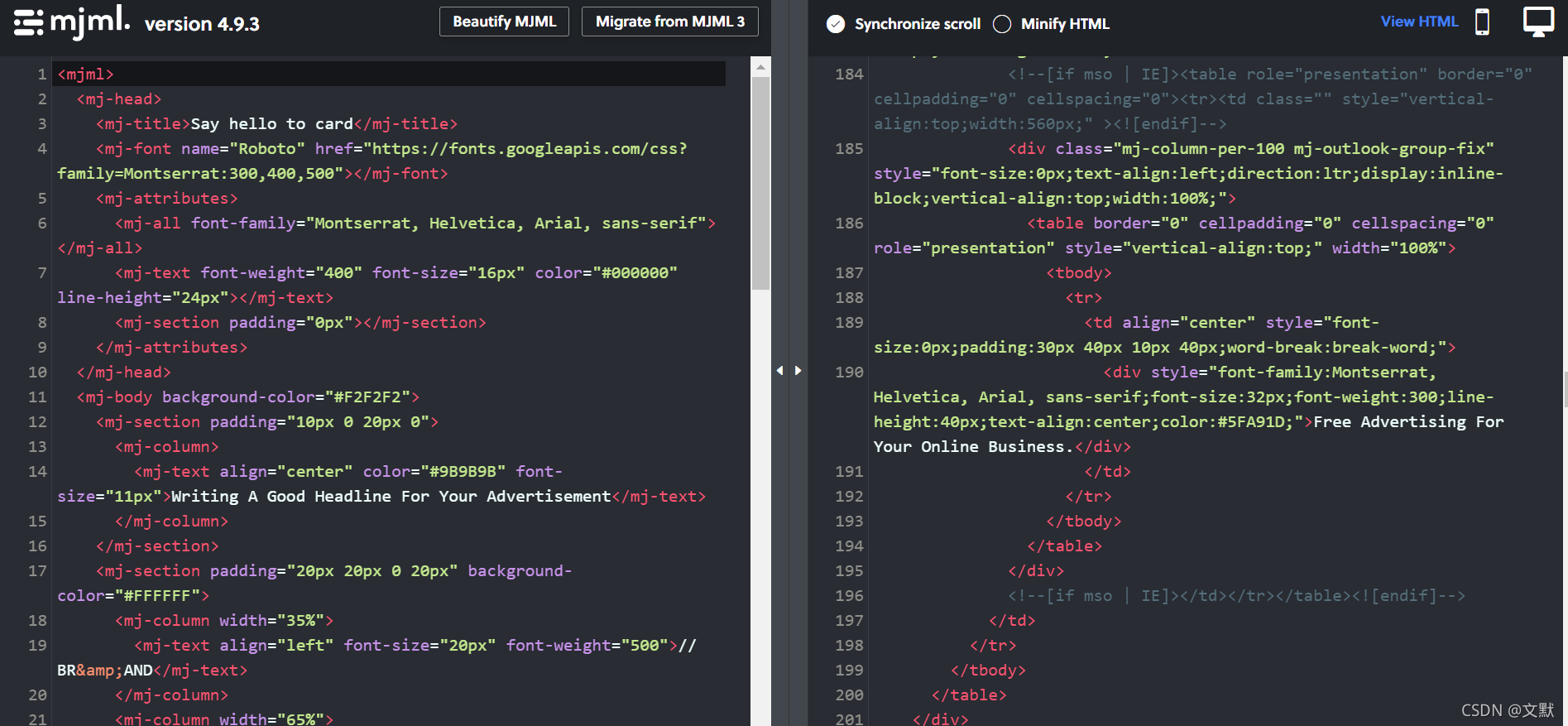Click the MJML editor scrollbar thumb
Image resolution: width=1568 pixels, height=726 pixels.
(760, 183)
